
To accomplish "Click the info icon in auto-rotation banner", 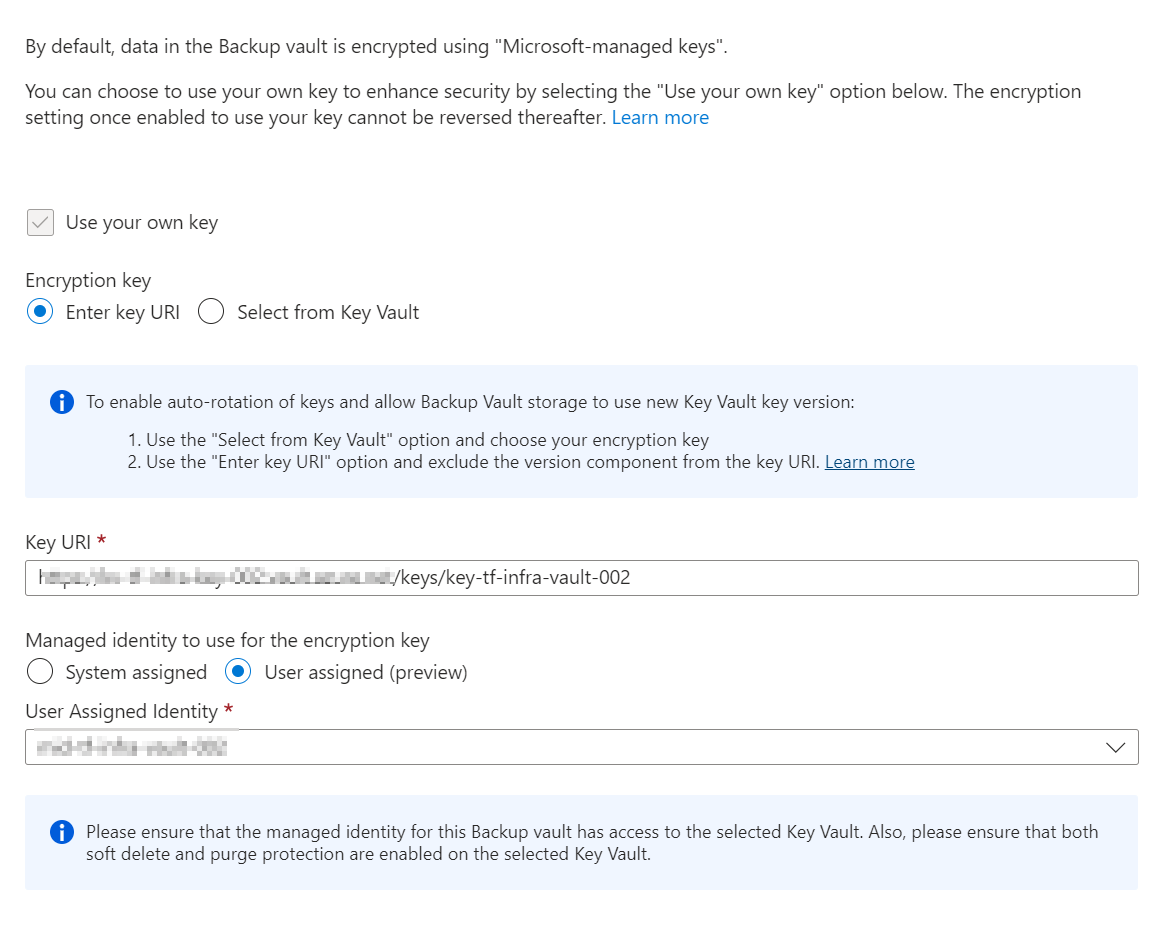I will pos(62,403).
